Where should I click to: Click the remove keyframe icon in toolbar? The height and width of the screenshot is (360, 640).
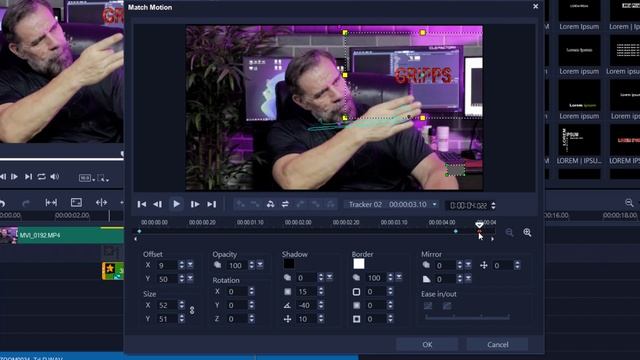[255, 204]
